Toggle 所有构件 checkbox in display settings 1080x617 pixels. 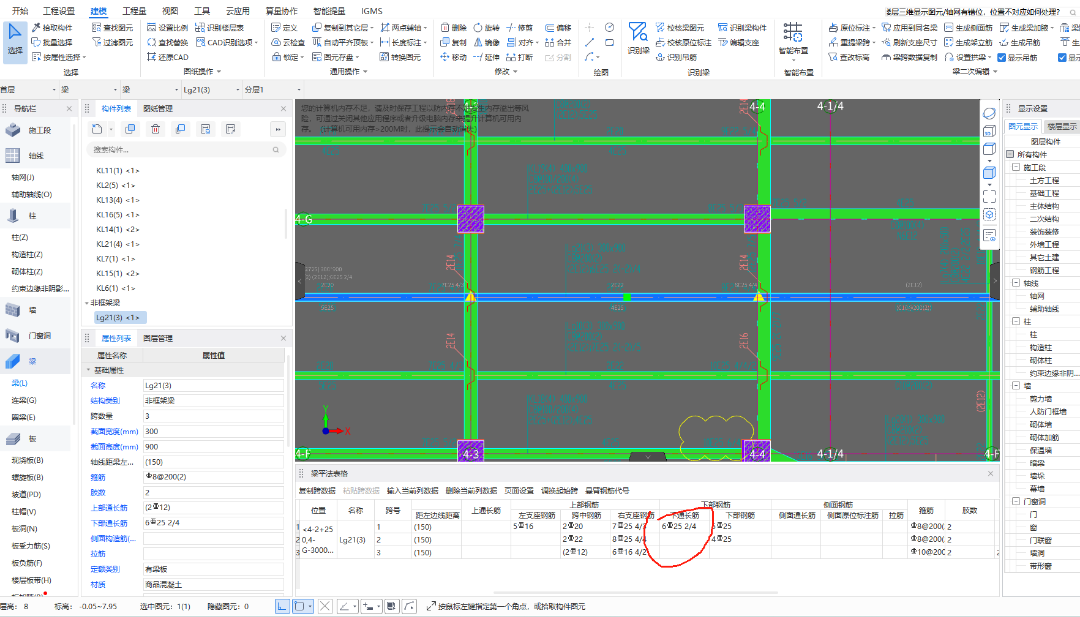point(1010,154)
